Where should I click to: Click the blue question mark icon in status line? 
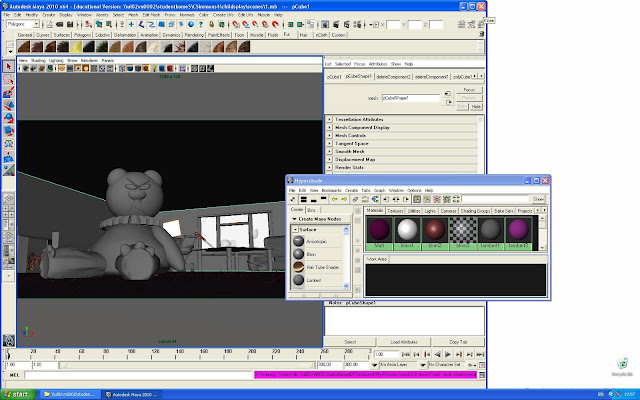pyautogui.click(x=200, y=24)
